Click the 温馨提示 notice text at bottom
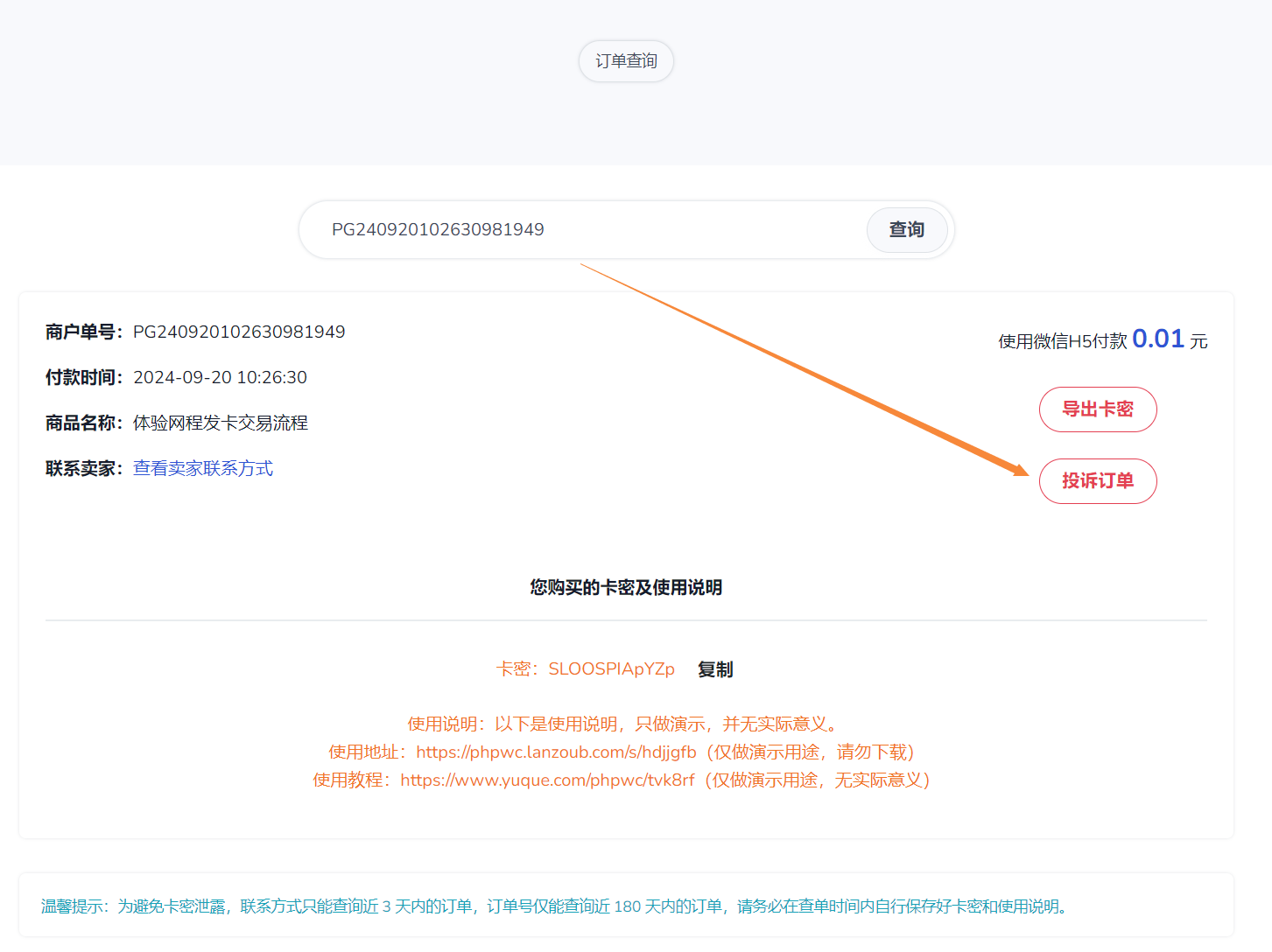Image resolution: width=1272 pixels, height=952 pixels. (554, 906)
